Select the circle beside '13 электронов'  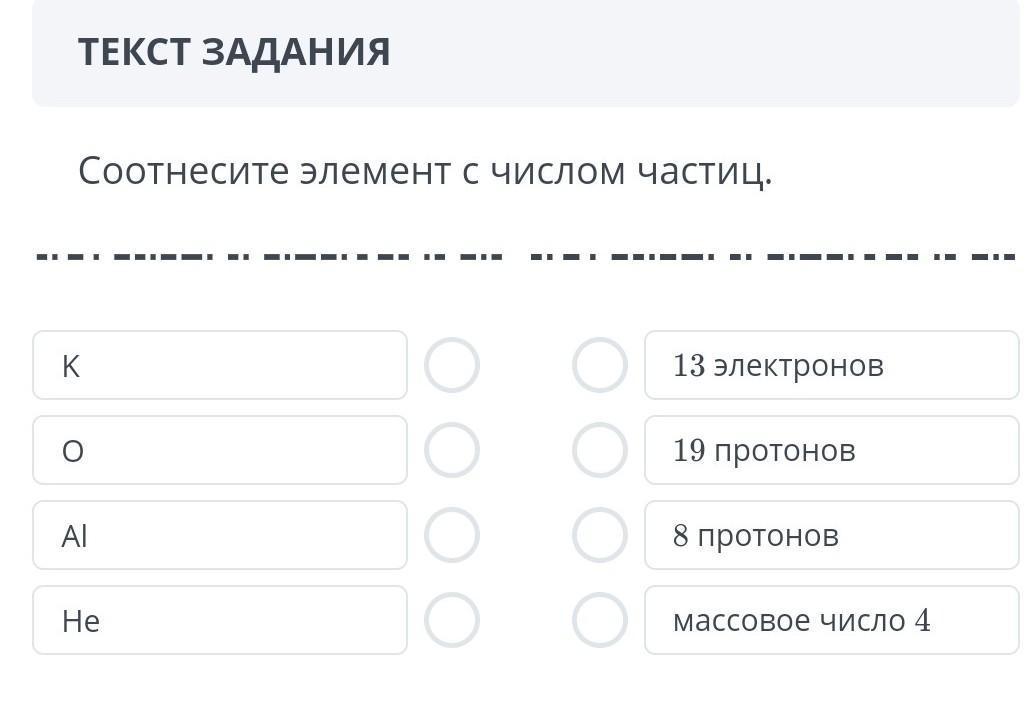tap(599, 365)
